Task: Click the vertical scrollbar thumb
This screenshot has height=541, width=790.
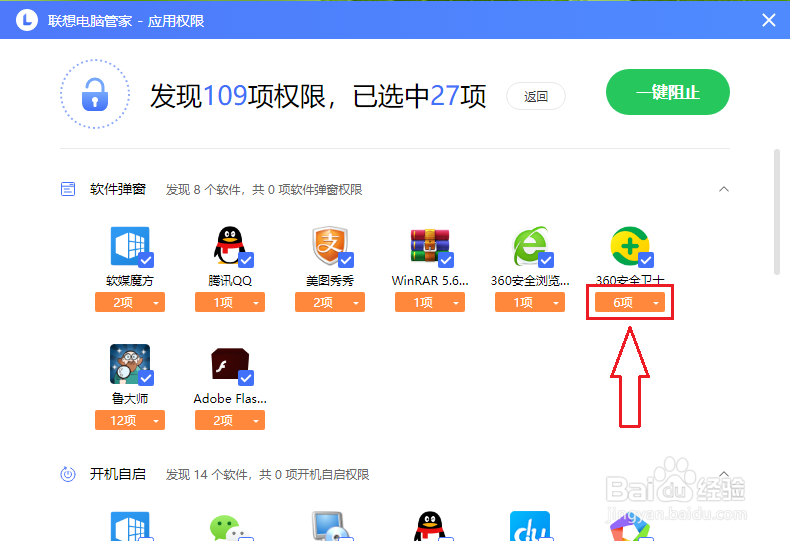Action: 777,212
